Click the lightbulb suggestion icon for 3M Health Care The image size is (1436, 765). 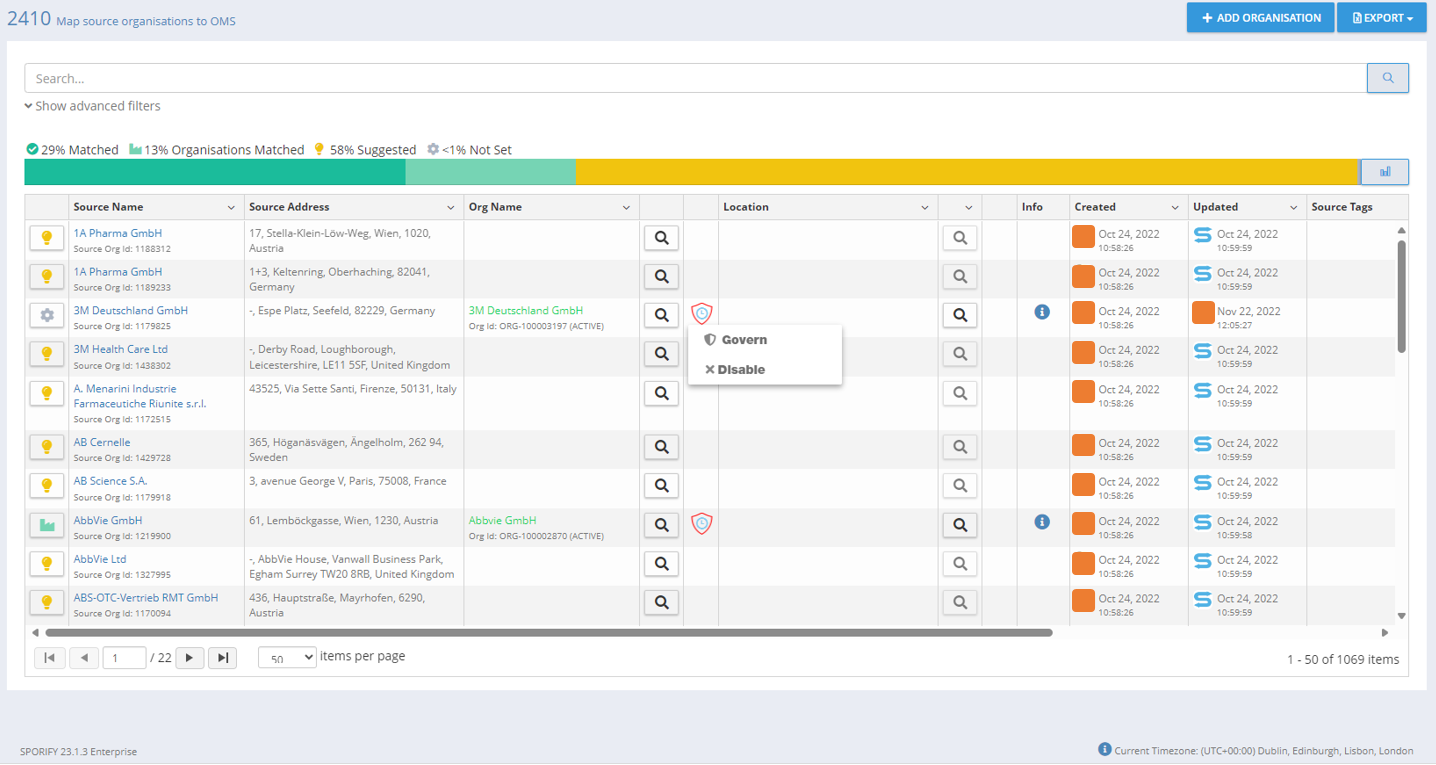(46, 354)
